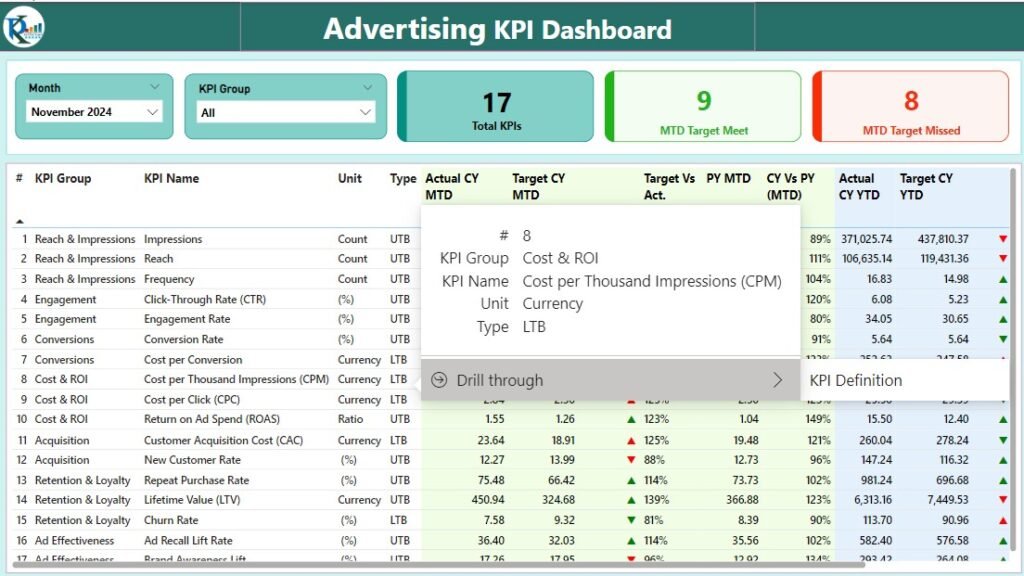Screen dimensions: 1024x576
Task: Click the 9 MTD Target Meet card
Action: [703, 105]
